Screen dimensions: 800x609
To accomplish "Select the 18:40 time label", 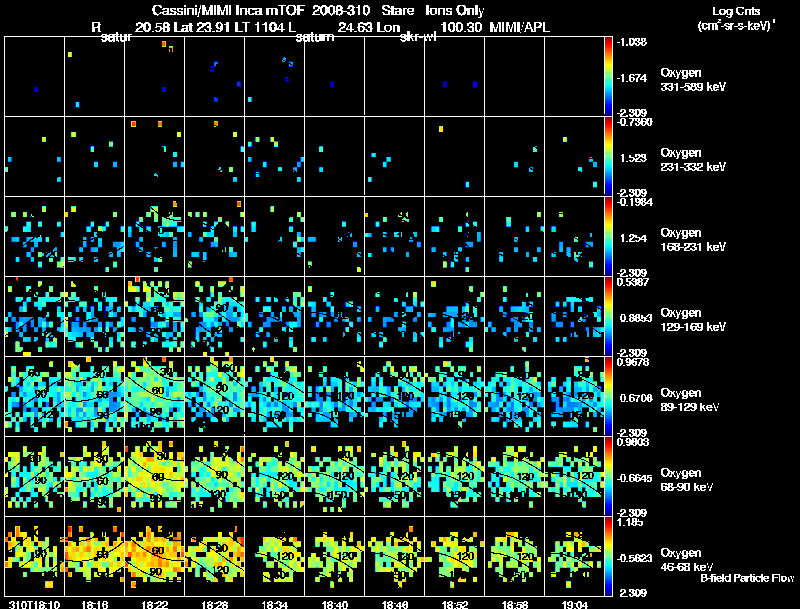I will pos(335,604).
